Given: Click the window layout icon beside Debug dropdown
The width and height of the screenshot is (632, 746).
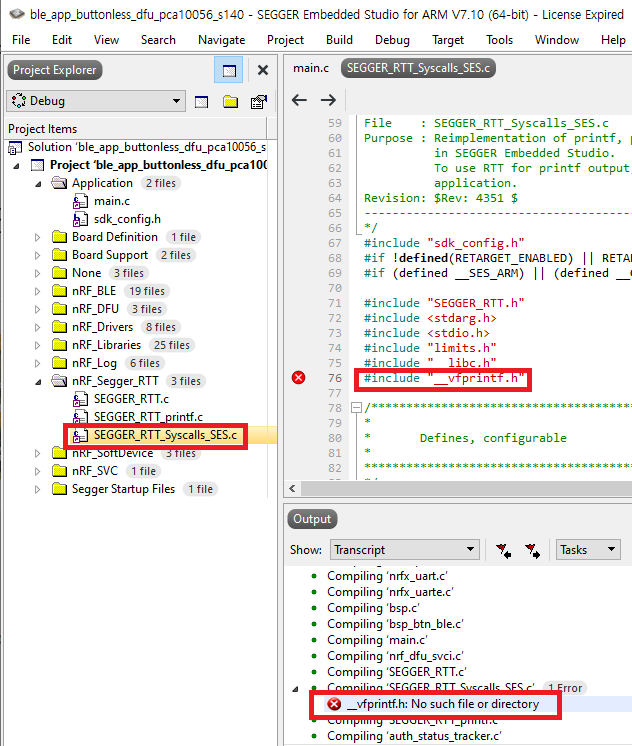Looking at the screenshot, I should [x=201, y=101].
